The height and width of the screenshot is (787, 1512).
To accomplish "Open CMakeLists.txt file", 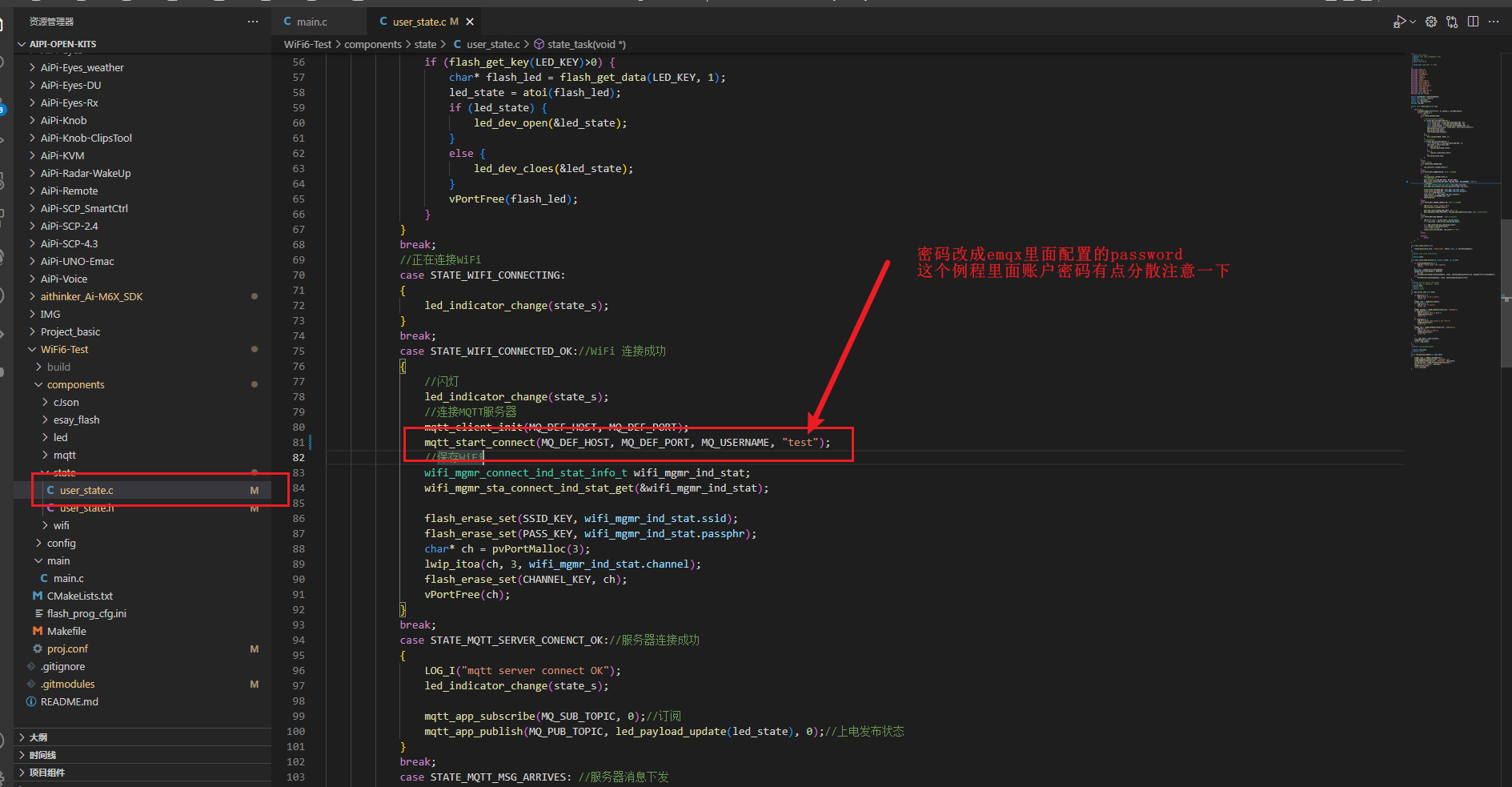I will click(144, 596).
